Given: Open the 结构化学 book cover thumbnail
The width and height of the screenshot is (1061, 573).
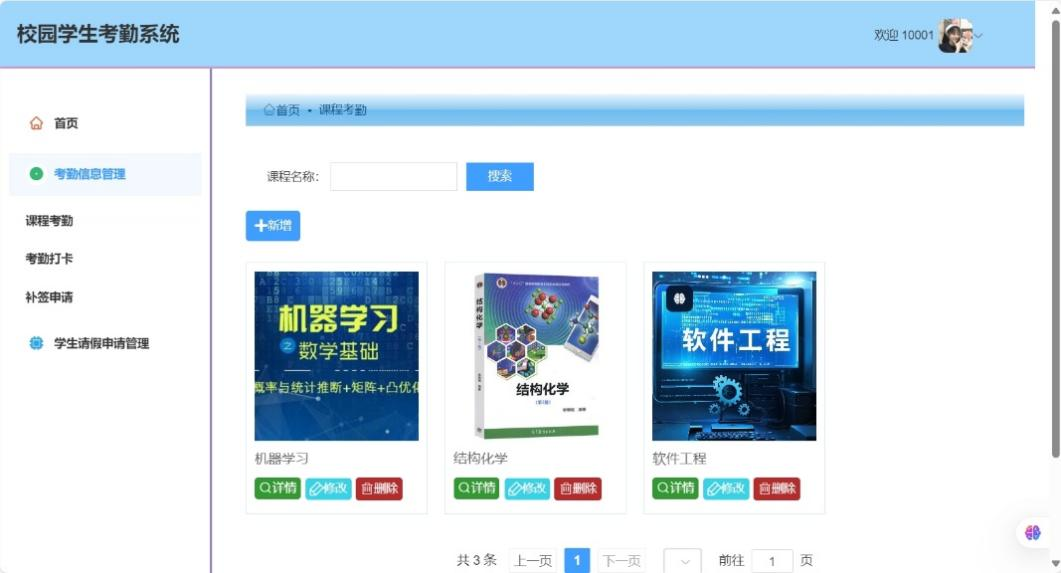Looking at the screenshot, I should 536,356.
